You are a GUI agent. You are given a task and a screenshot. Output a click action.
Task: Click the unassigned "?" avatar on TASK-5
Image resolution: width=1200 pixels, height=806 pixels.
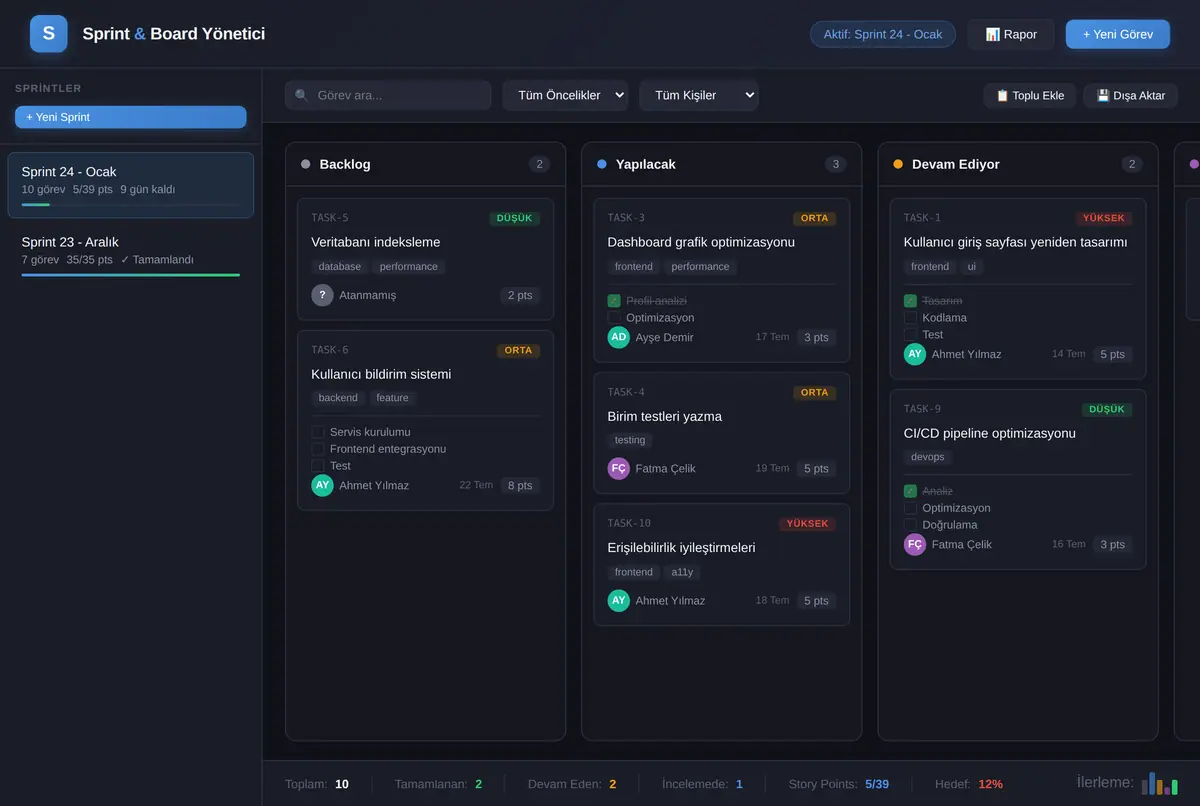point(322,295)
